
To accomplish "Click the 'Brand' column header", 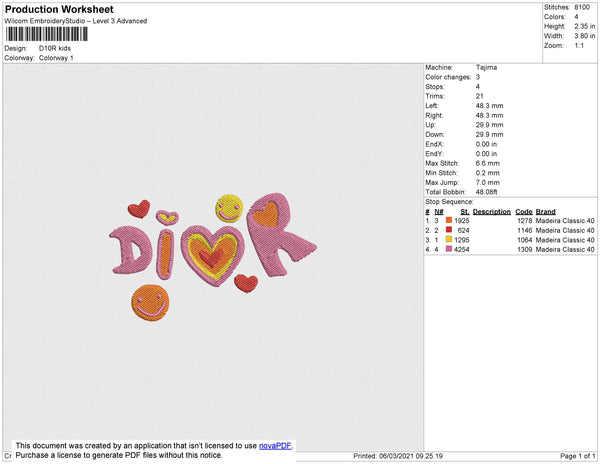I will 546,212.
